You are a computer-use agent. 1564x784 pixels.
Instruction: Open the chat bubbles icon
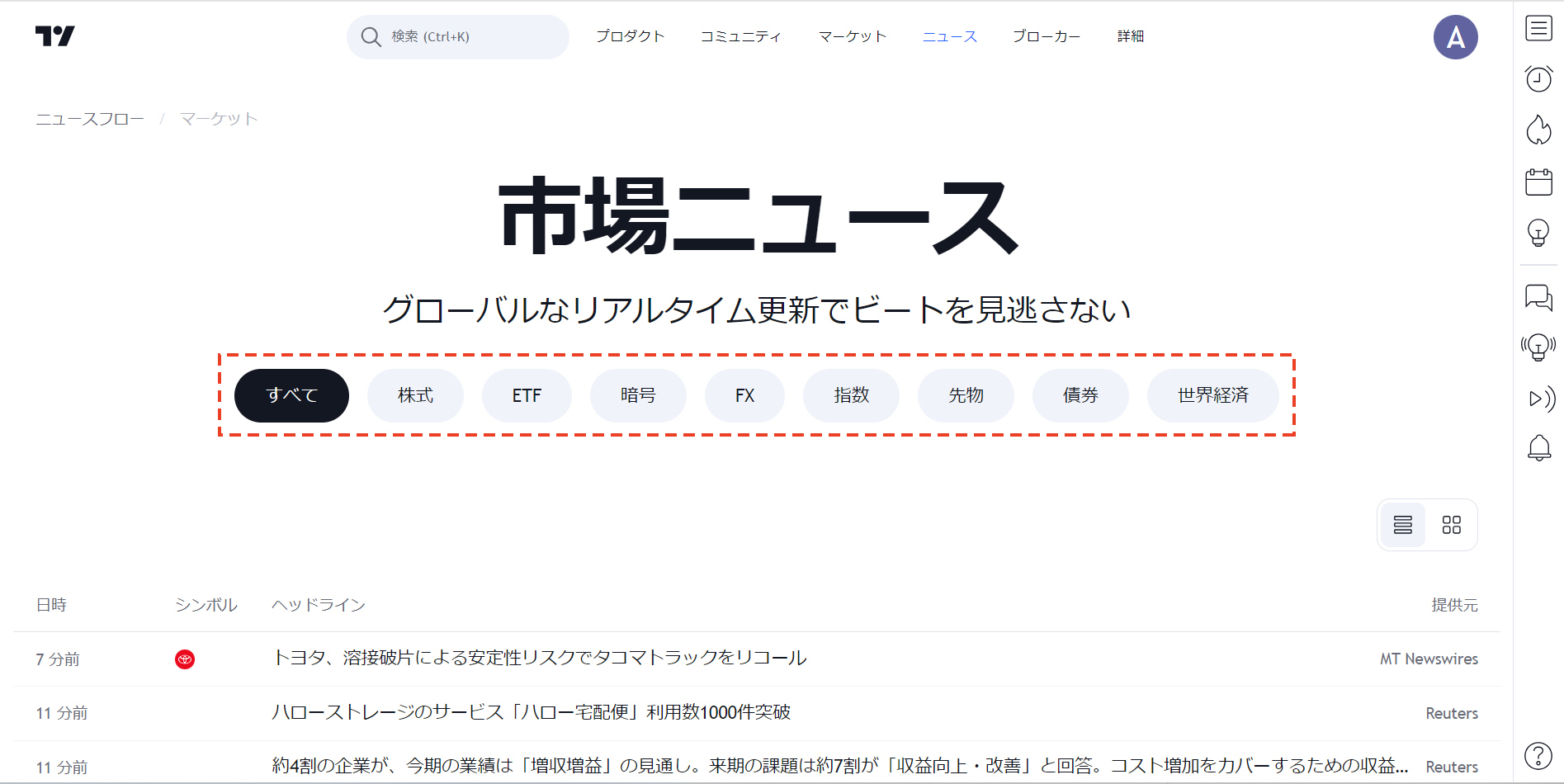[1538, 297]
